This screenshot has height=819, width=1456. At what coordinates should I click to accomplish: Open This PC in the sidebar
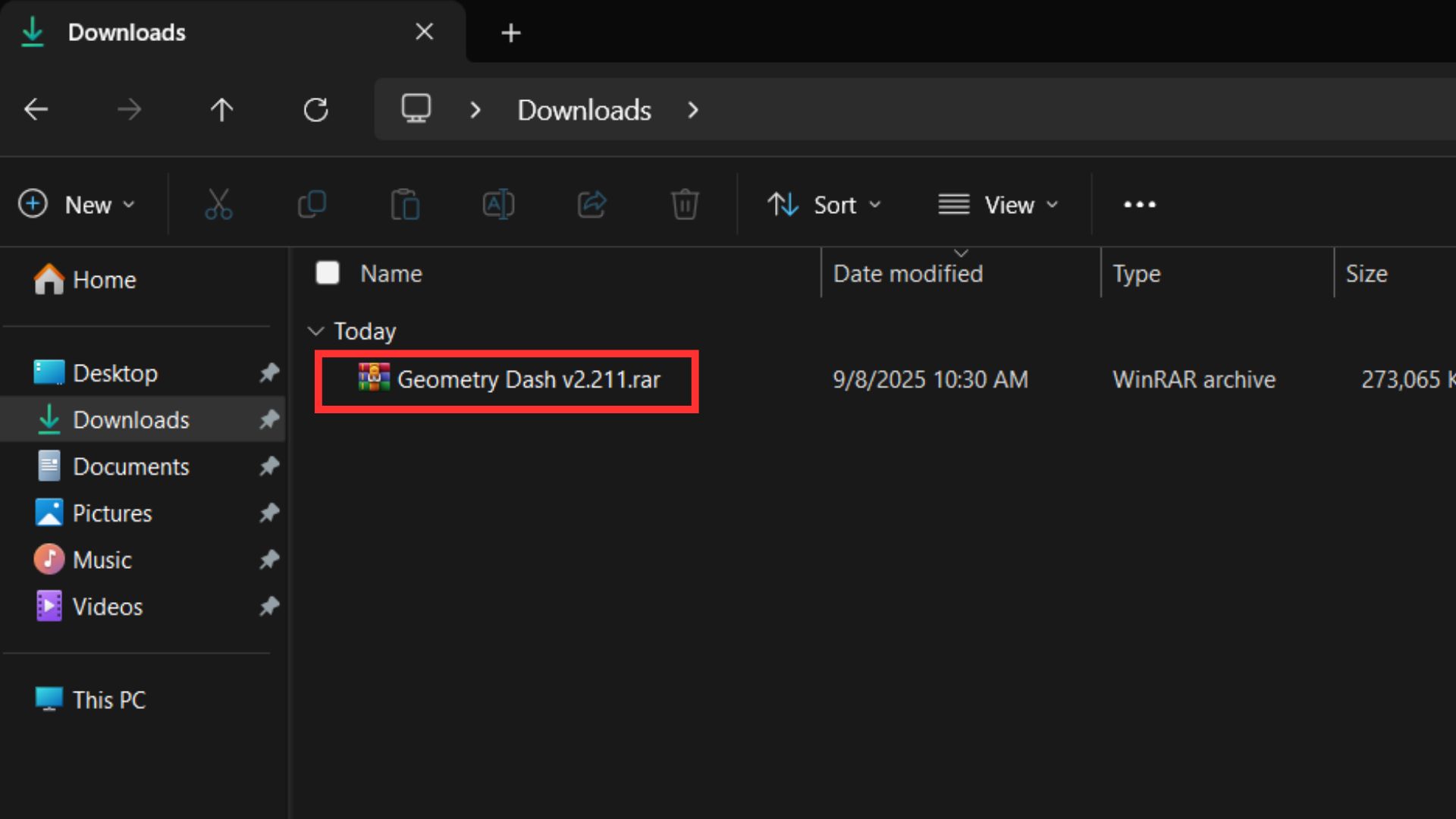[x=91, y=699]
